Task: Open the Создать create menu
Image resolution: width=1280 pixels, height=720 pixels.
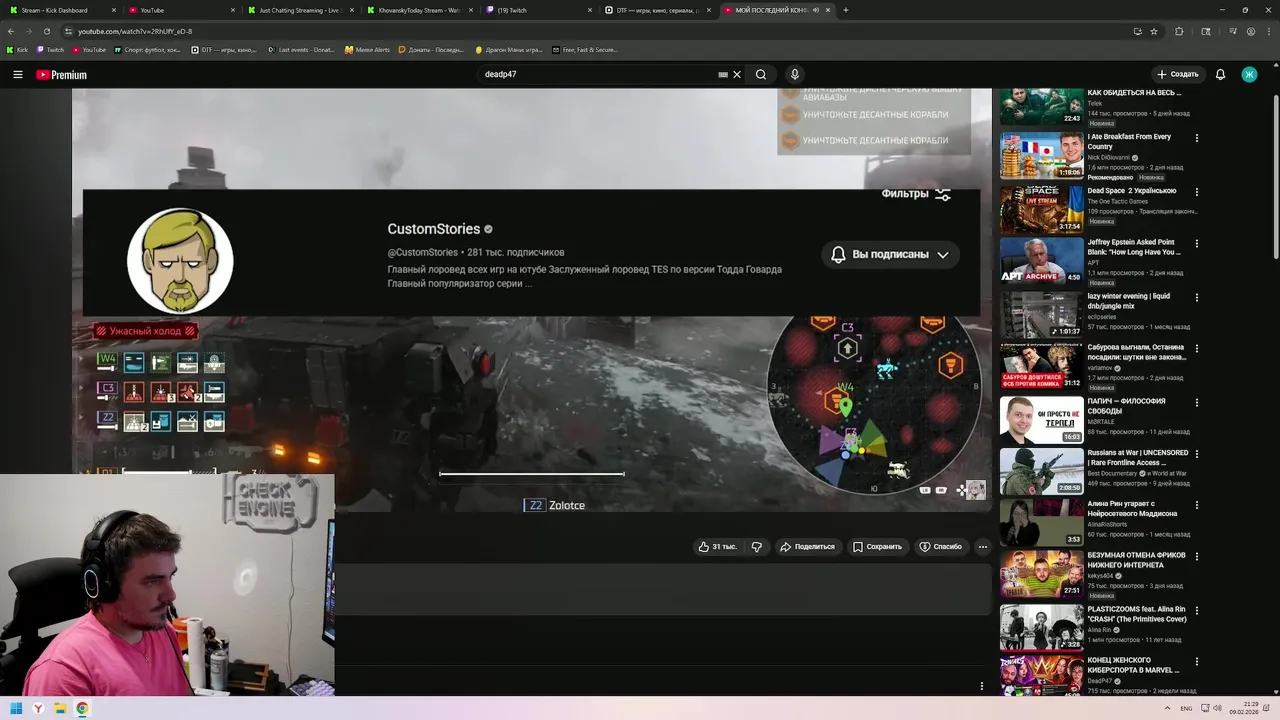Action: (1178, 74)
